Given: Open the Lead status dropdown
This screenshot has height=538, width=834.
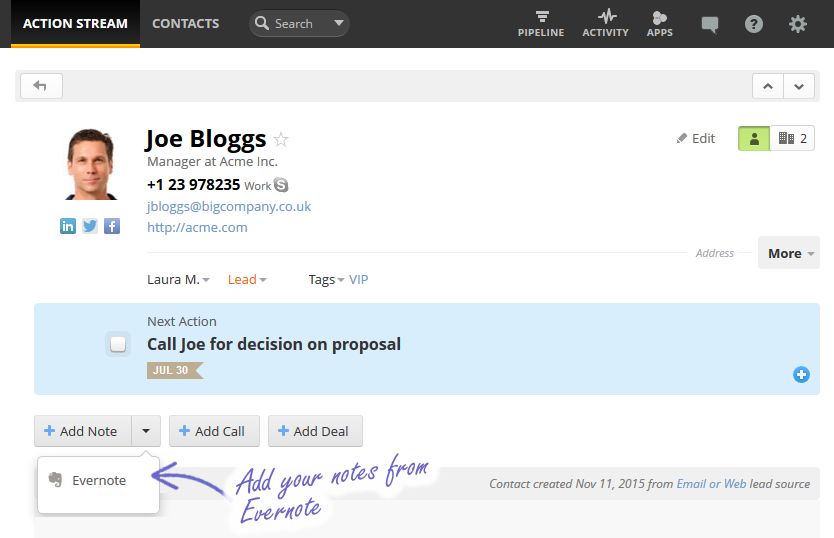Looking at the screenshot, I should (247, 280).
